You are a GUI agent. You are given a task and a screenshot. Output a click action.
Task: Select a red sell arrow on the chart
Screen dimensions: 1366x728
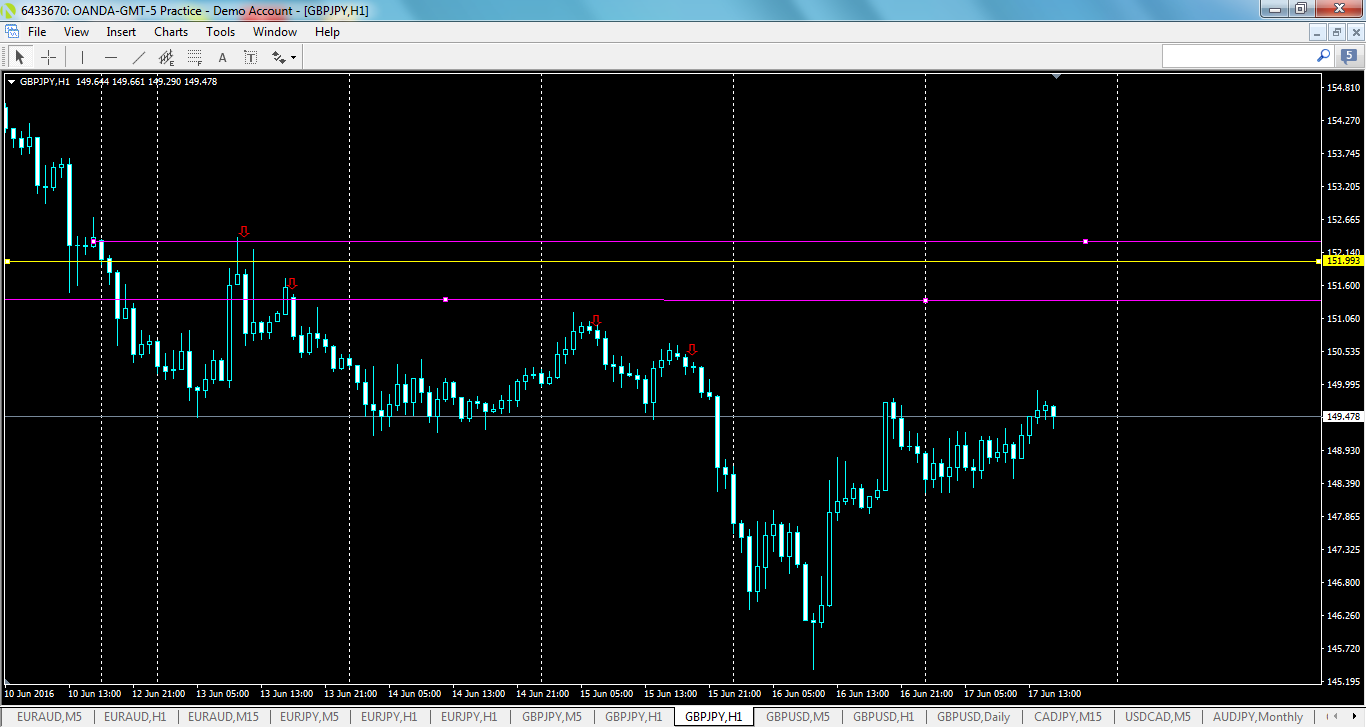tap(244, 232)
